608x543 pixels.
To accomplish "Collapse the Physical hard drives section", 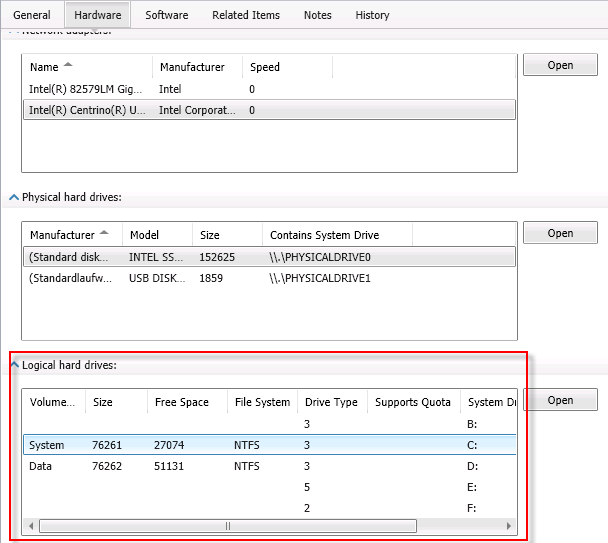I will click(x=14, y=198).
